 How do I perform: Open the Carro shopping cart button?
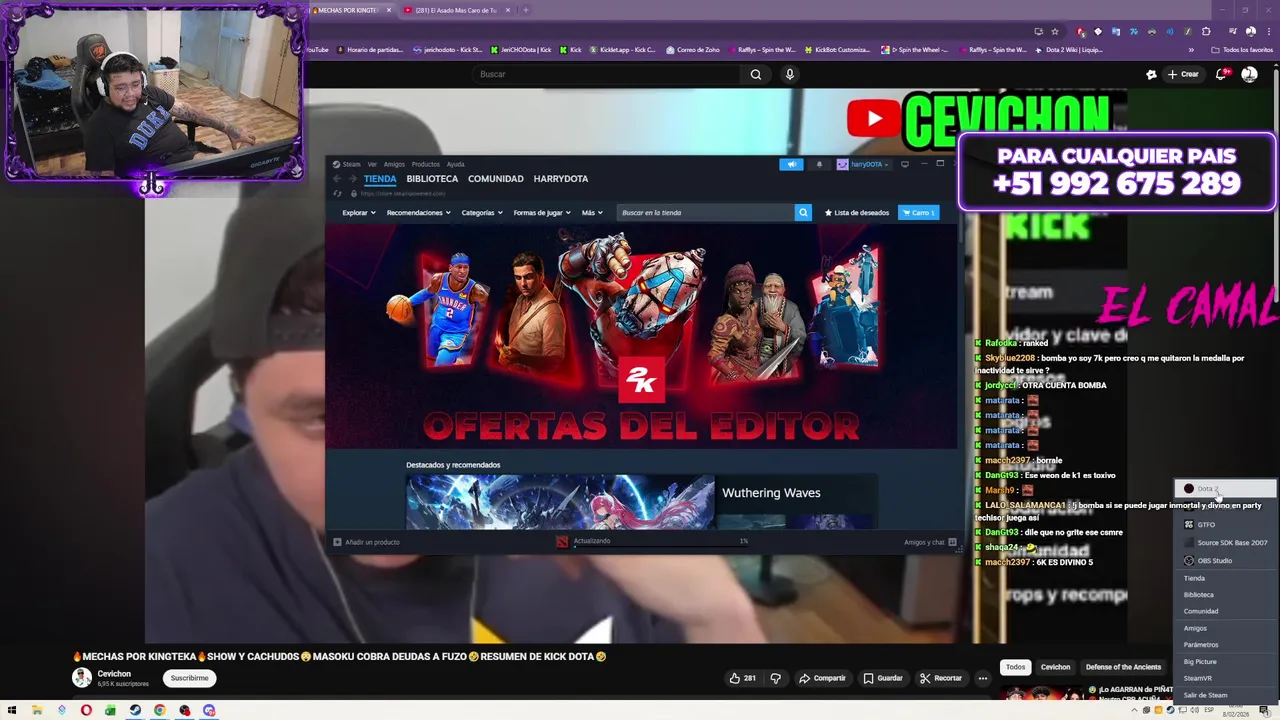coord(919,213)
